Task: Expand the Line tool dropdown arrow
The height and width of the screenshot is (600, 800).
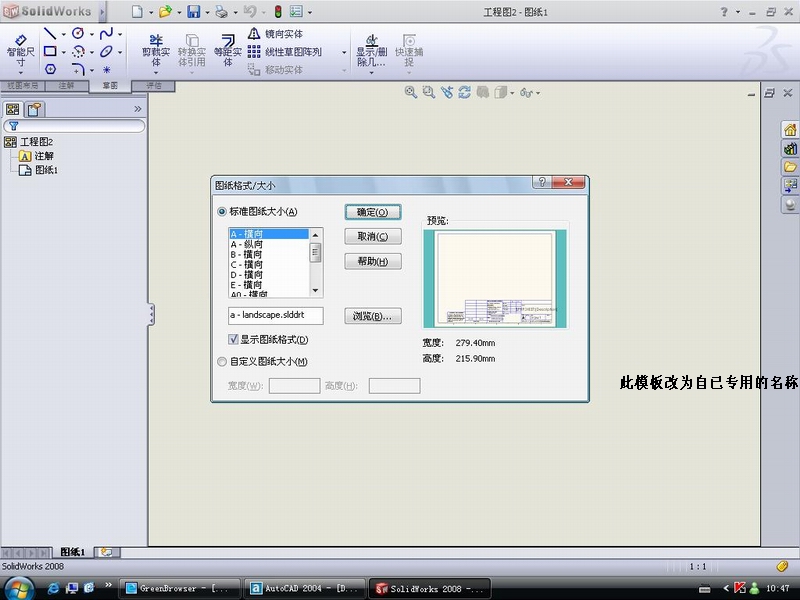Action: [x=64, y=35]
